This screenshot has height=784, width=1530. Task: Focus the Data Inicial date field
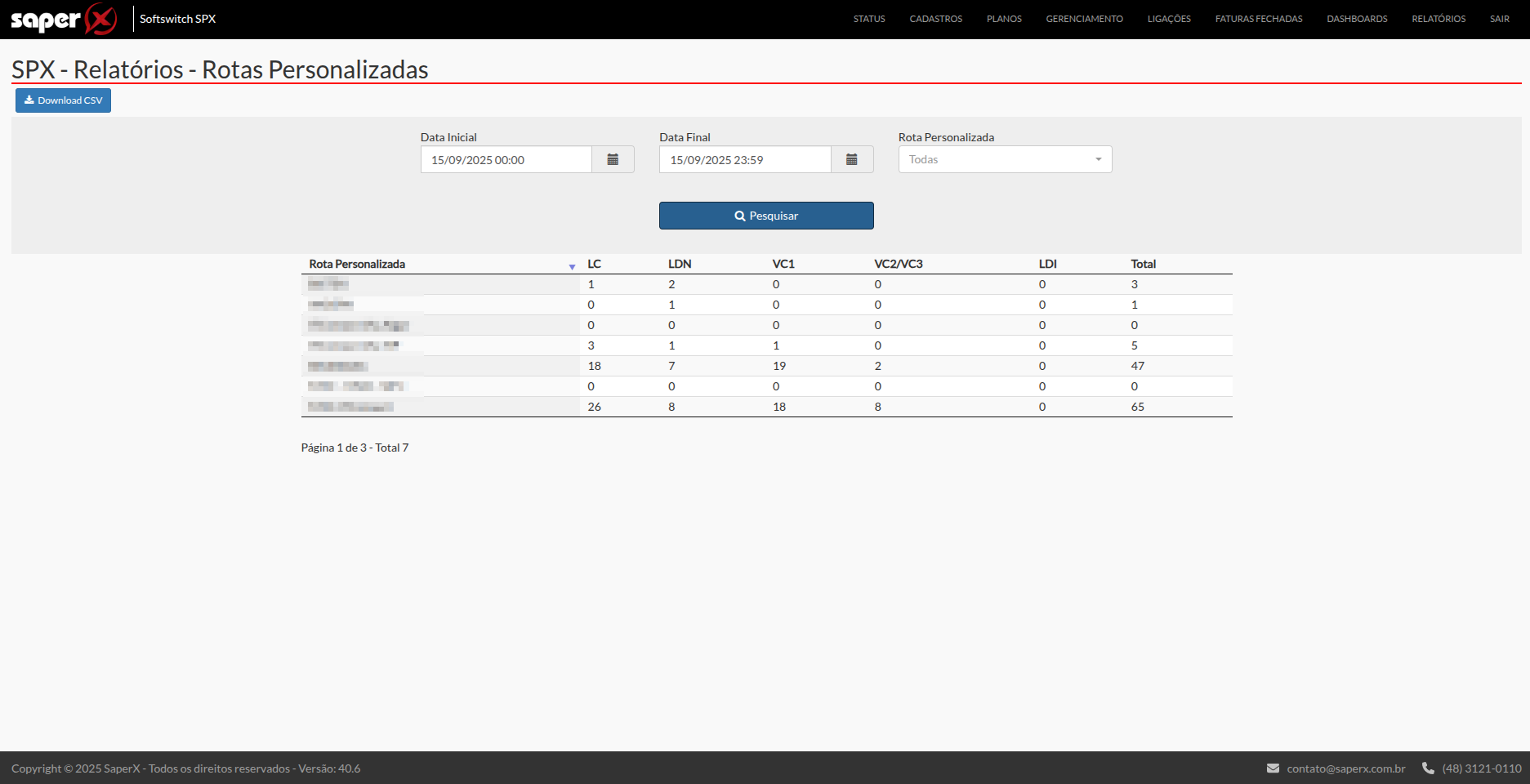coord(506,160)
